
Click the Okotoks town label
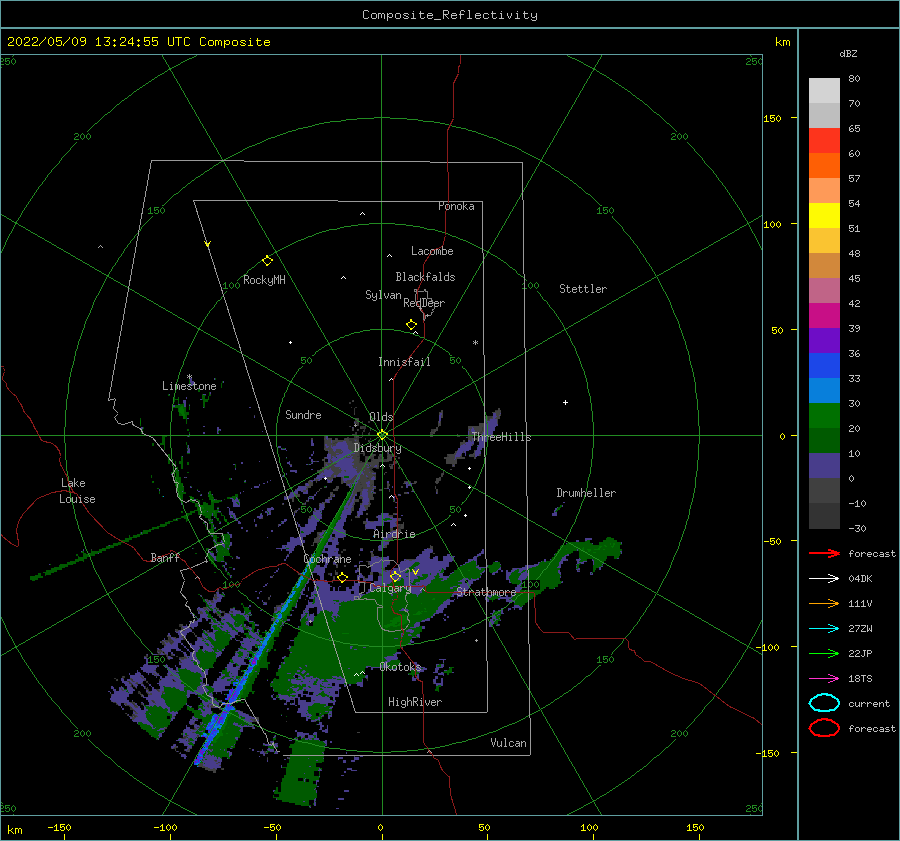400,666
